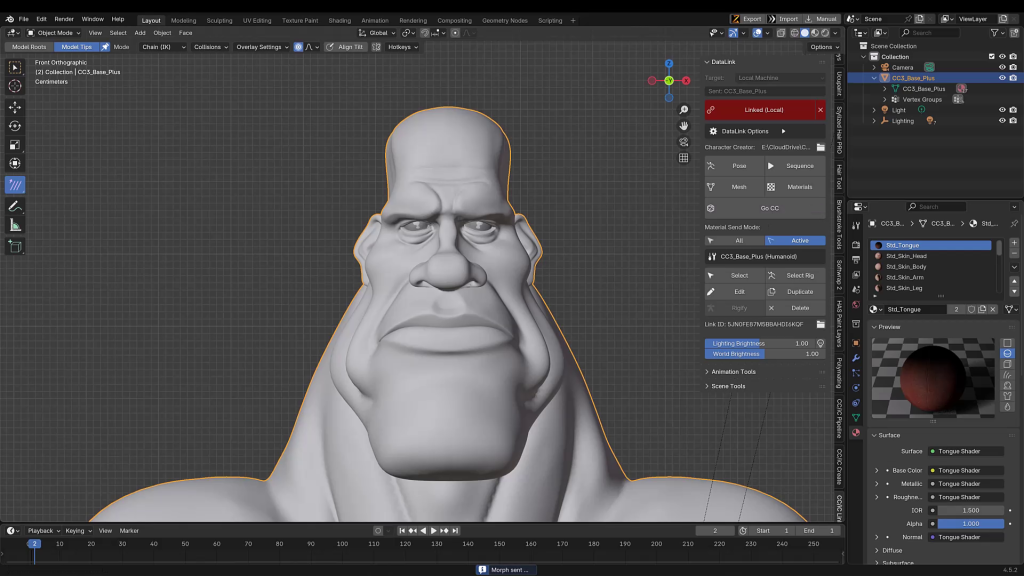Select the Rotate tool
Viewport: 1024px width, 576px height.
point(15,125)
